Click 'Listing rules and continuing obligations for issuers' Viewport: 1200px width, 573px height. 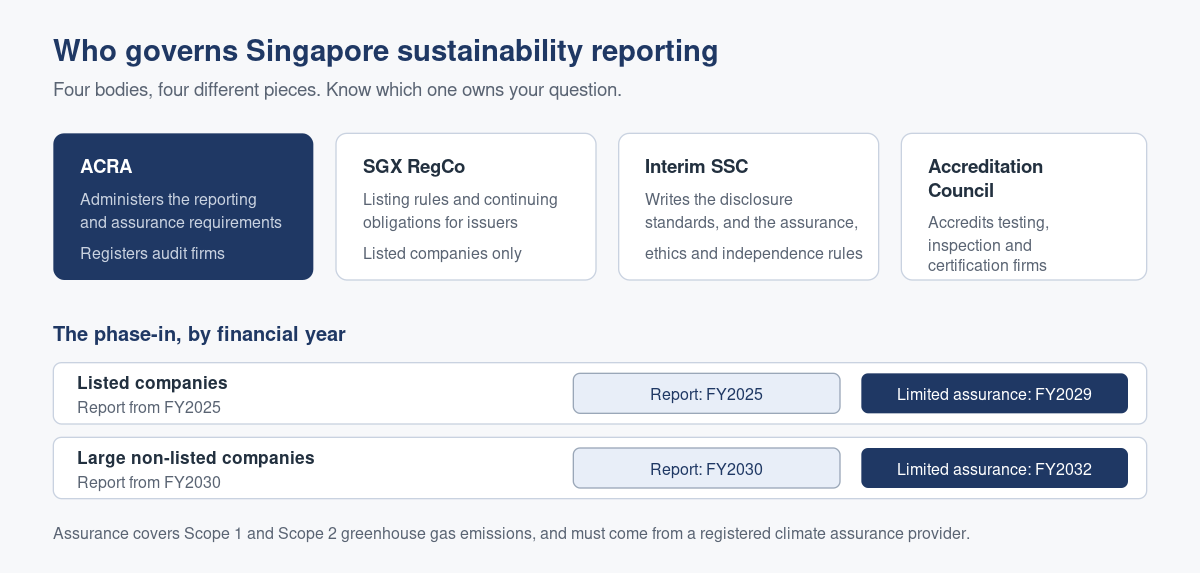[x=460, y=211]
